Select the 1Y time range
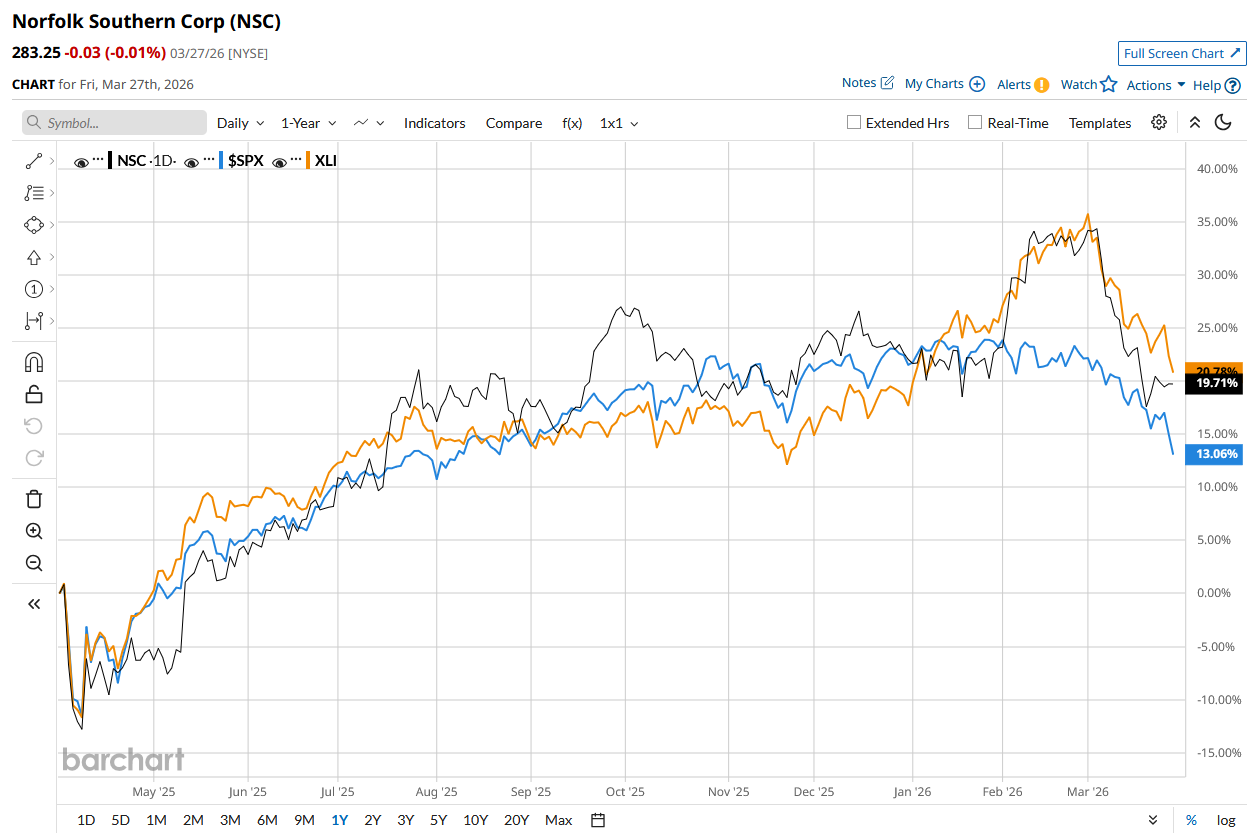Viewport: 1257px width, 833px height. click(x=339, y=820)
